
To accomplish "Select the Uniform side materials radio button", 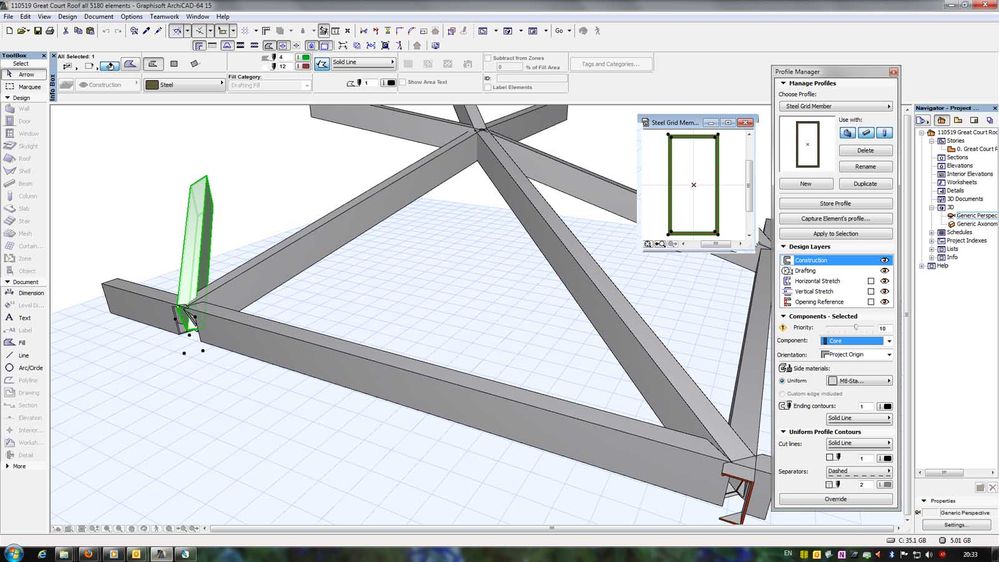I will click(x=782, y=381).
